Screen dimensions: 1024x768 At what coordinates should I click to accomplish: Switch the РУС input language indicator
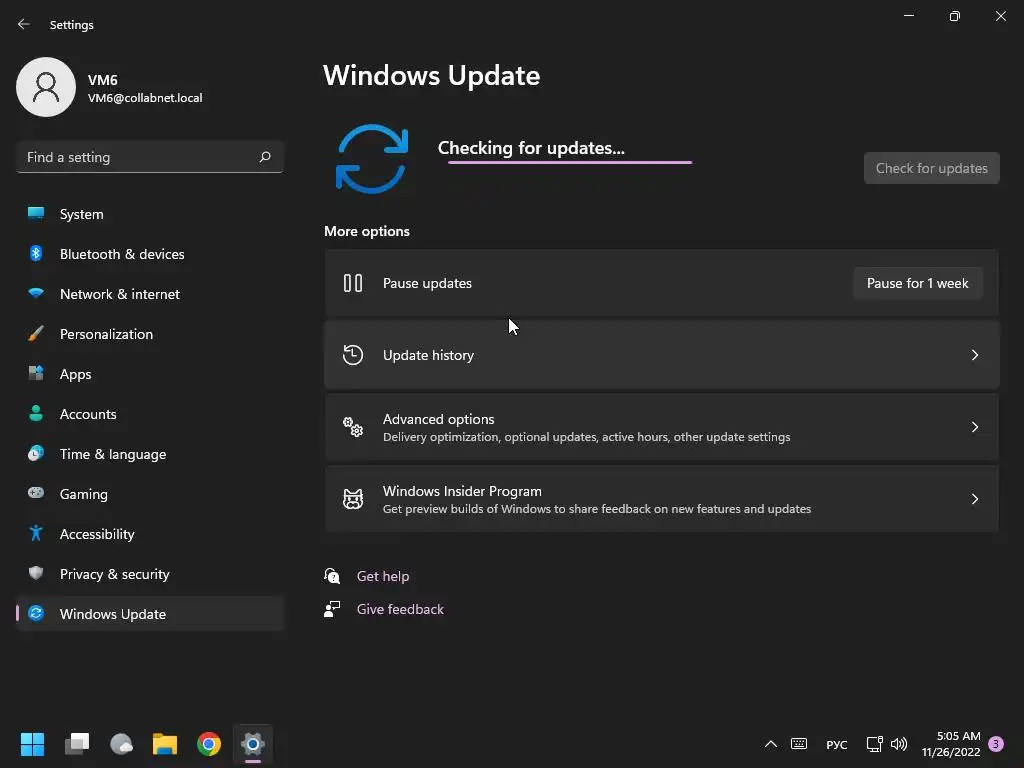[x=837, y=744]
